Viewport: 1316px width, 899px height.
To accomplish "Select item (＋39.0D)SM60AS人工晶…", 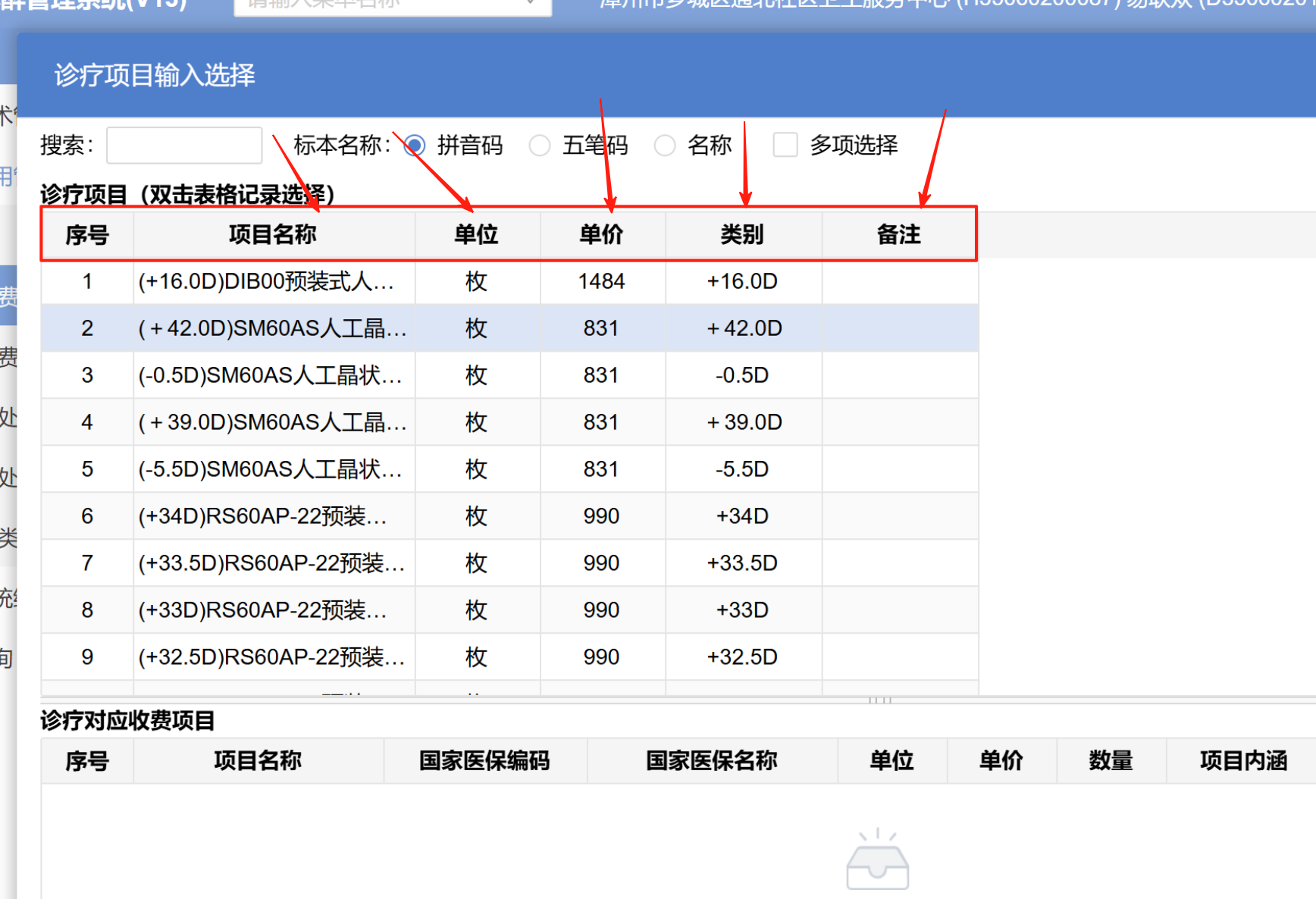I will pos(274,423).
